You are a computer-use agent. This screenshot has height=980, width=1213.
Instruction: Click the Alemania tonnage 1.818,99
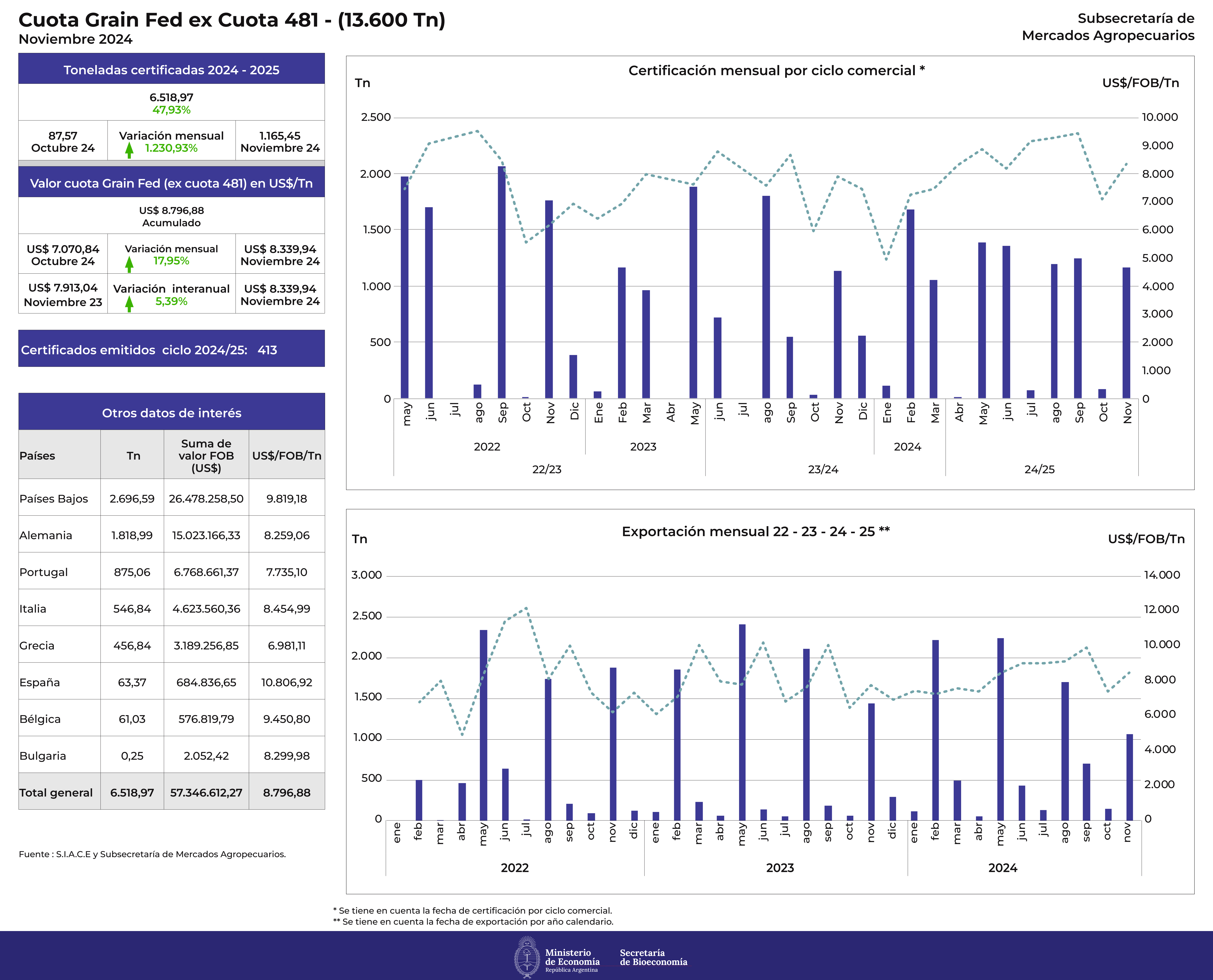point(132,535)
